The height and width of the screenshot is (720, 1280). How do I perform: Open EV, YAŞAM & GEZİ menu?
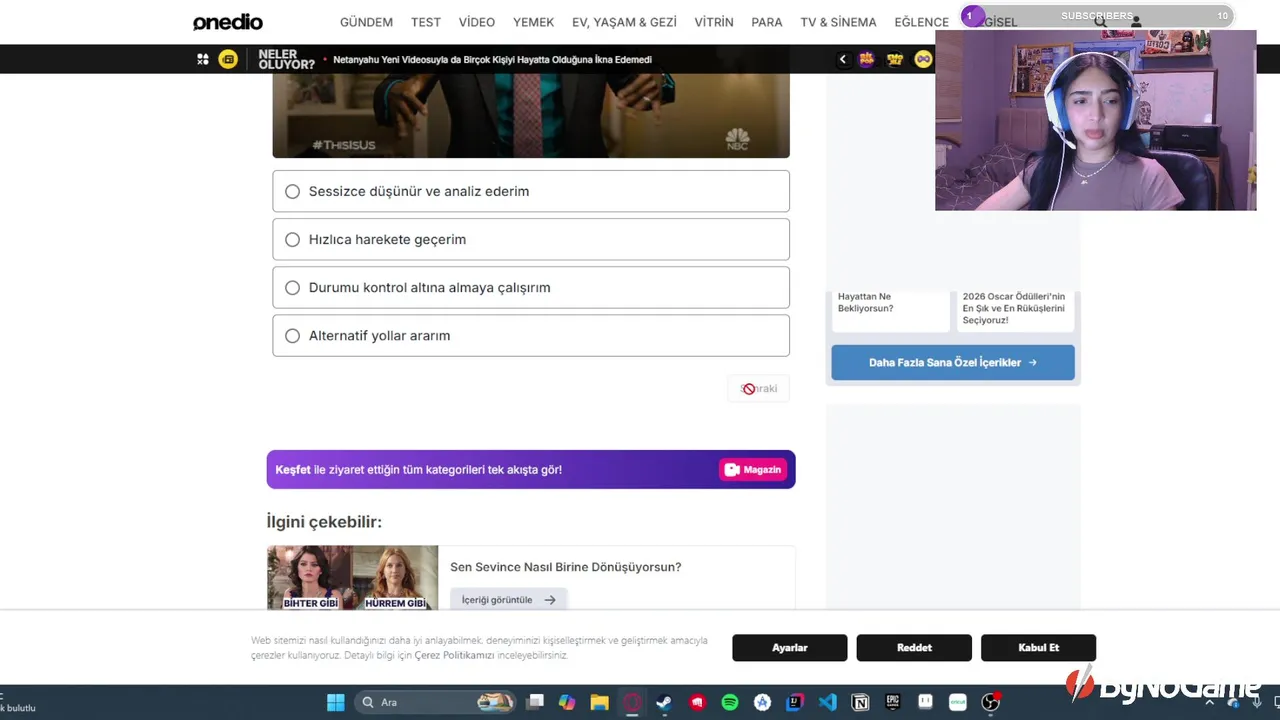pyautogui.click(x=624, y=22)
